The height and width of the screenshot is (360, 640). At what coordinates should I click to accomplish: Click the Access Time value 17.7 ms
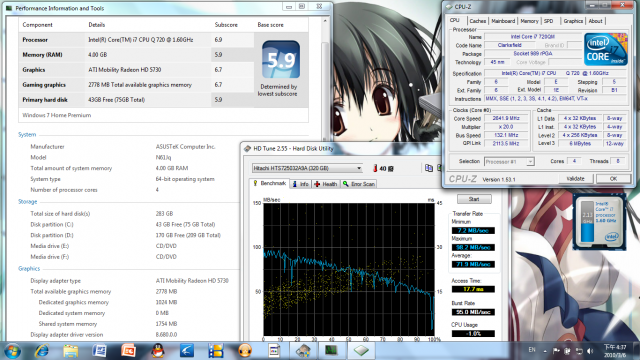point(473,289)
